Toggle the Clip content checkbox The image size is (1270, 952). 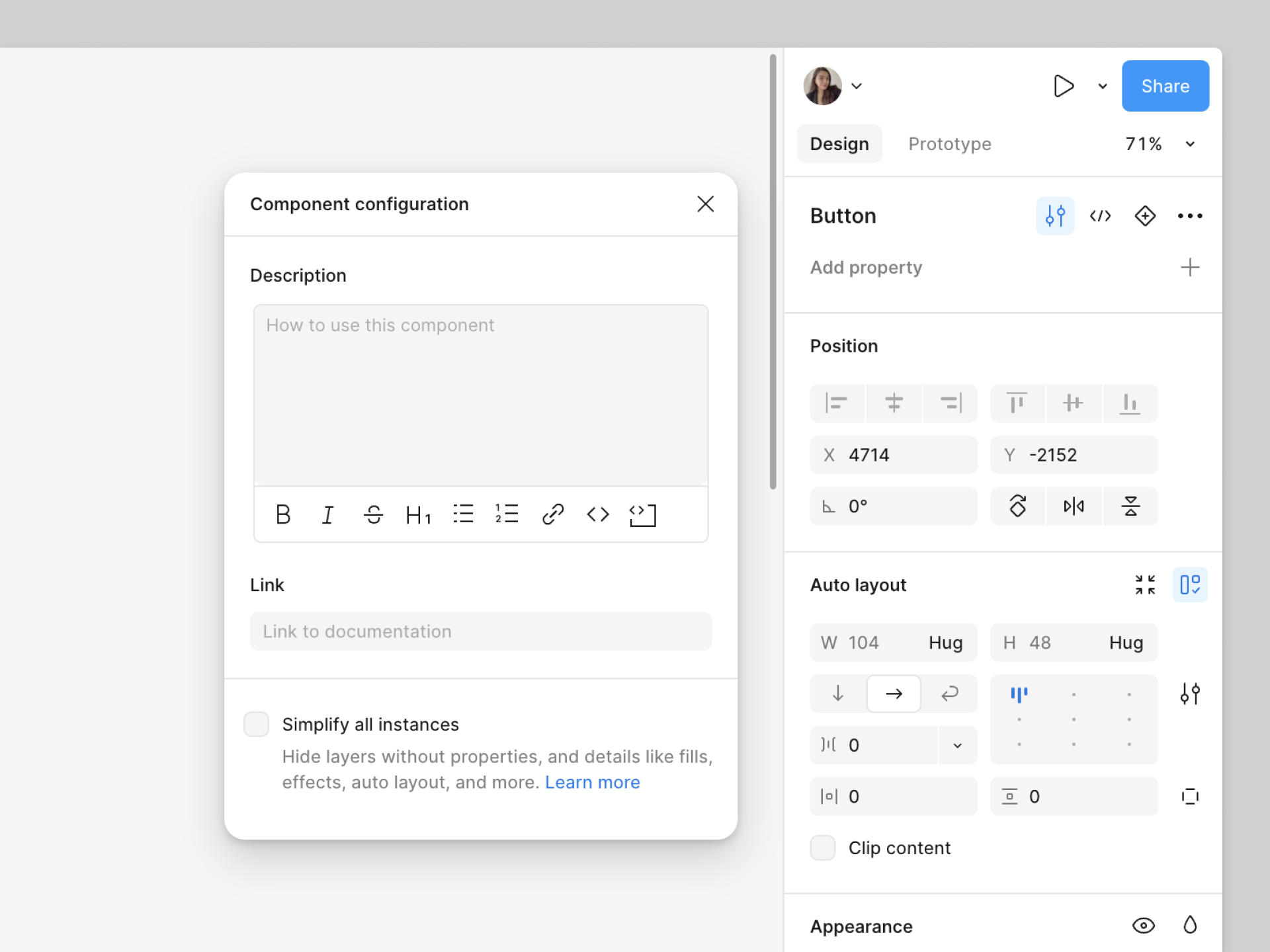pyautogui.click(x=823, y=848)
